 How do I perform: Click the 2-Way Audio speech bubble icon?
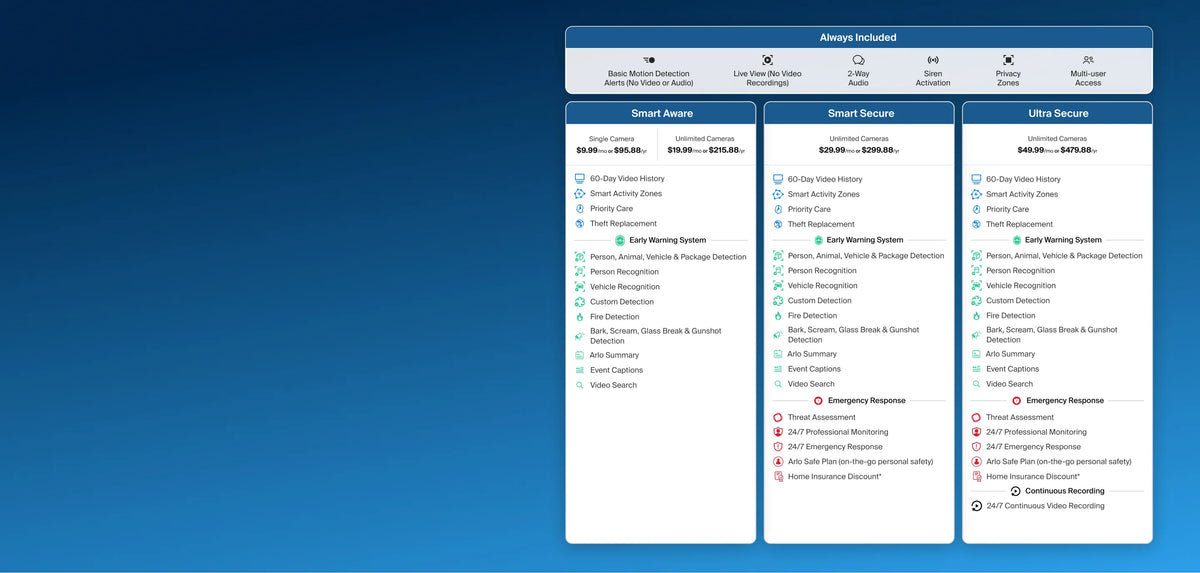[858, 60]
